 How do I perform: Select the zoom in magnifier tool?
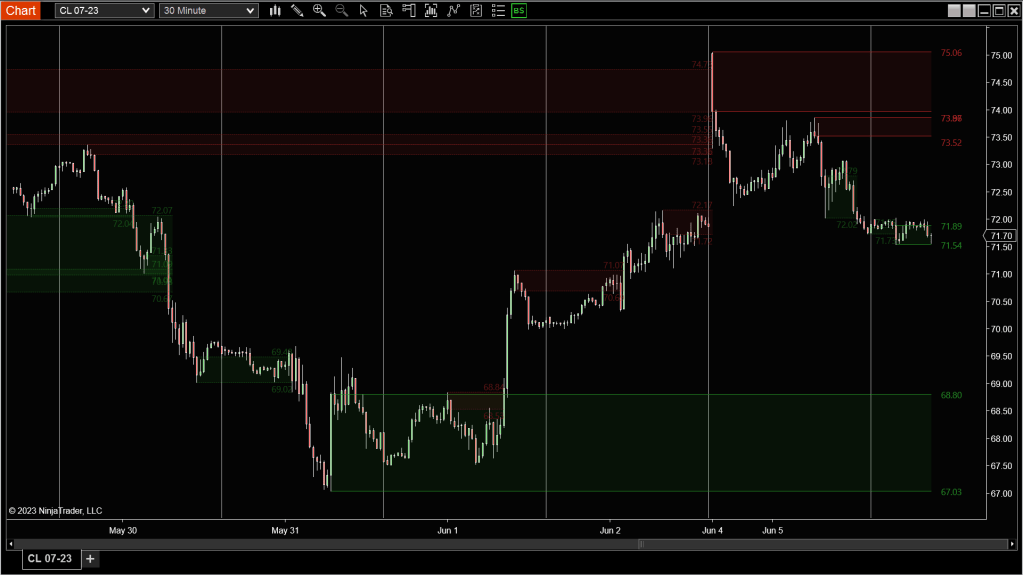tap(319, 10)
